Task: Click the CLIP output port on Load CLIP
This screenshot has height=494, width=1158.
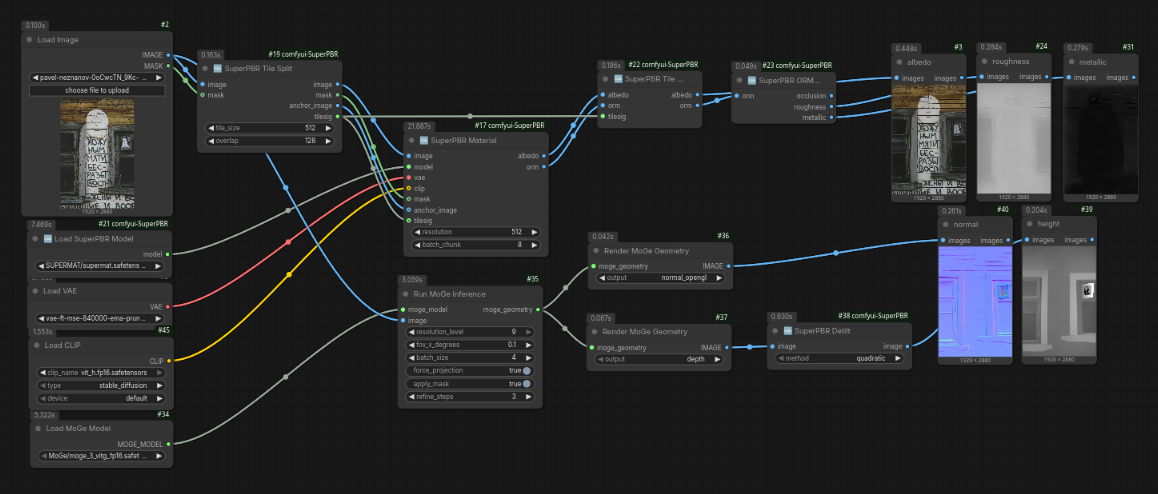Action: click(168, 360)
